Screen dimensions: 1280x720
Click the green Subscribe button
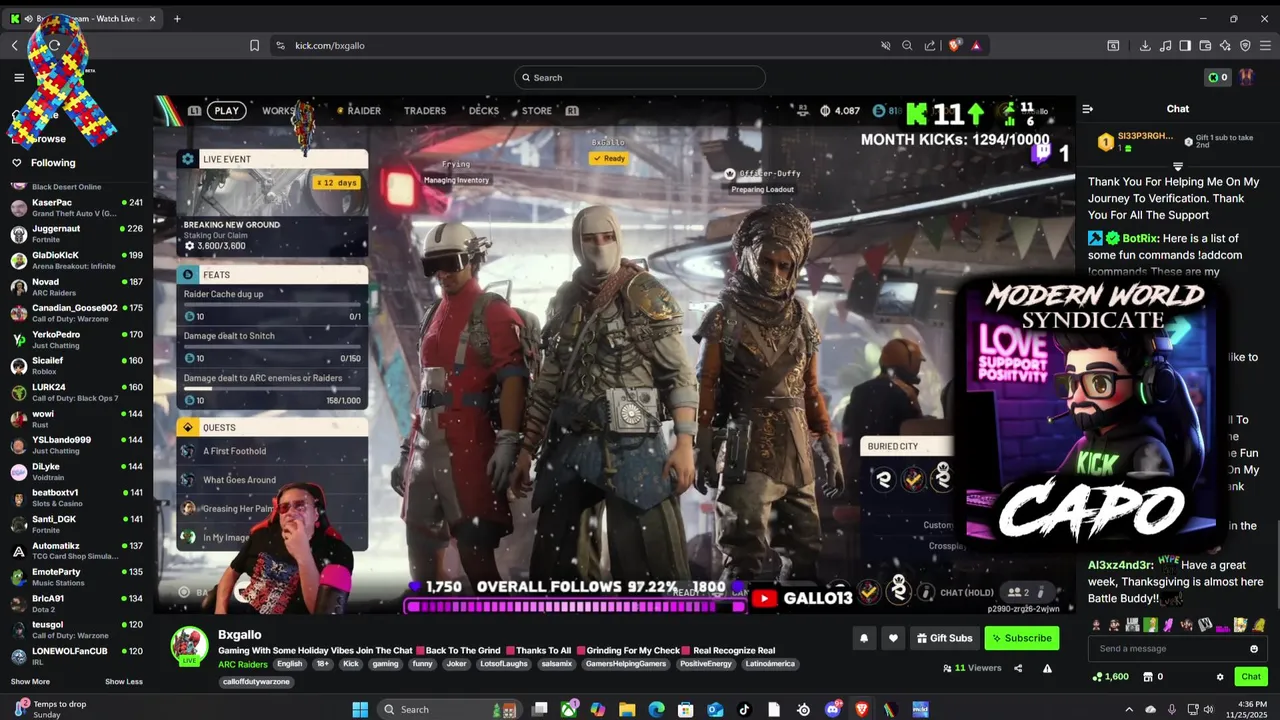(x=1021, y=638)
